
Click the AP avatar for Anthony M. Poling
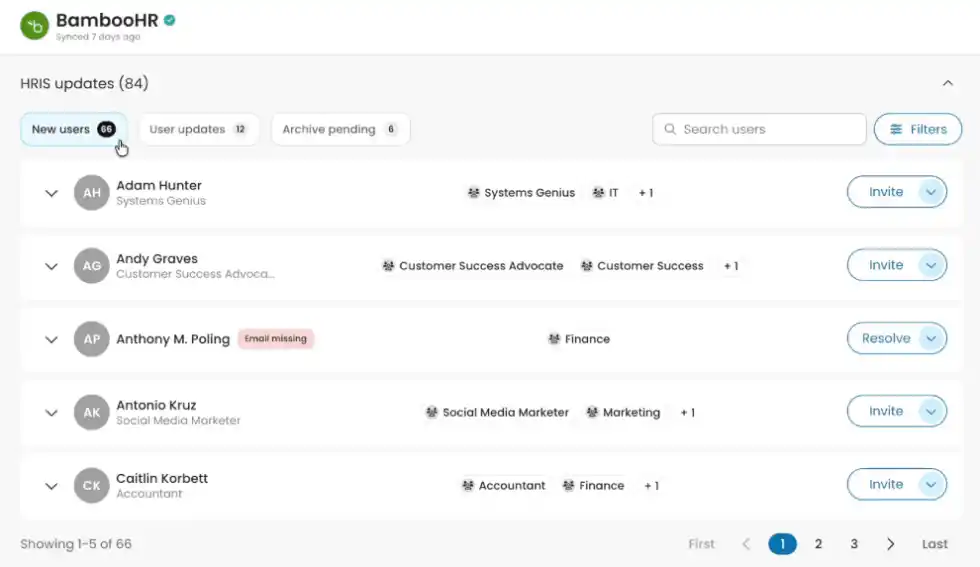(x=92, y=339)
